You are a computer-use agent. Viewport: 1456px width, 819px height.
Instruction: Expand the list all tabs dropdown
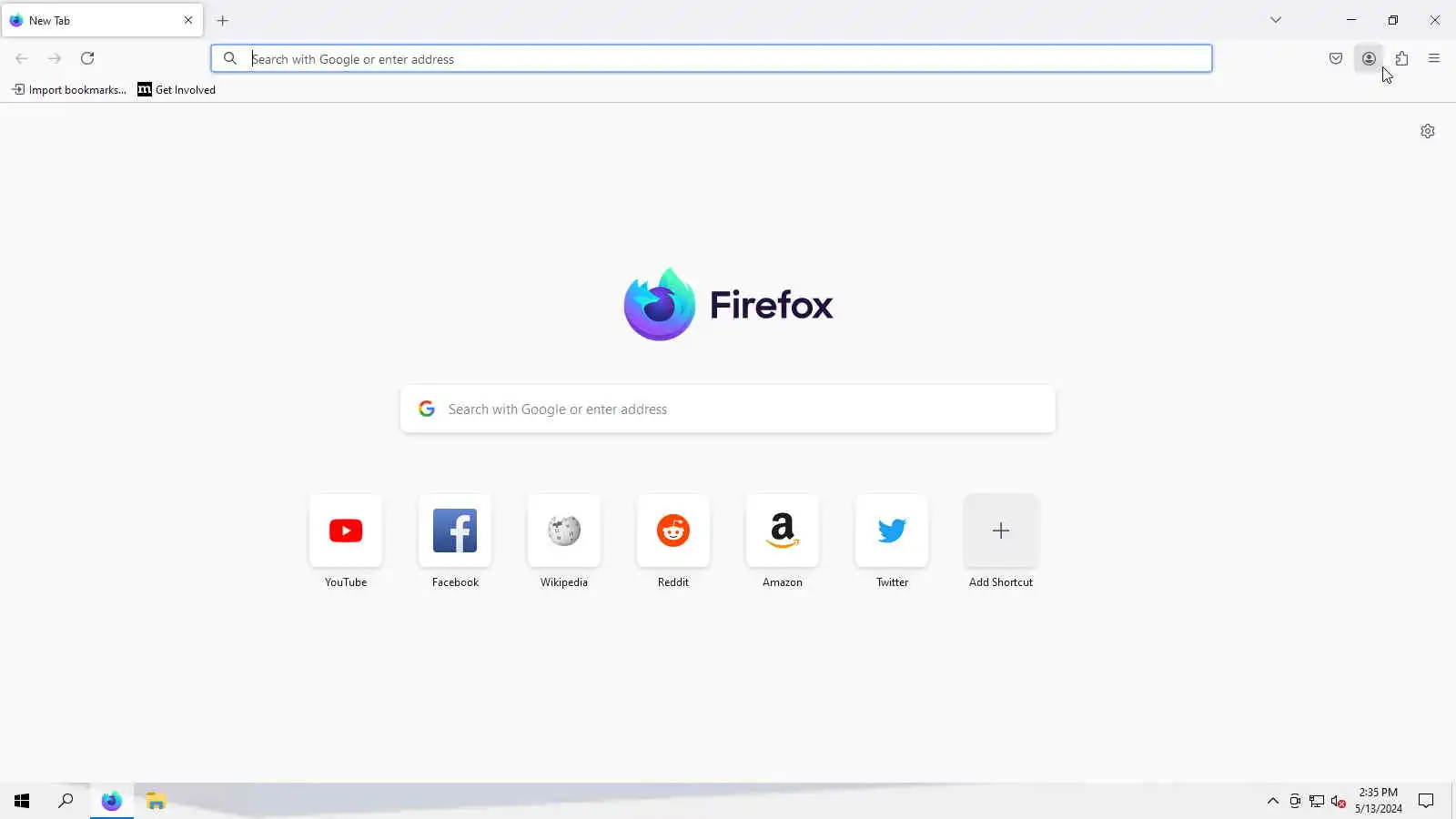tap(1276, 20)
